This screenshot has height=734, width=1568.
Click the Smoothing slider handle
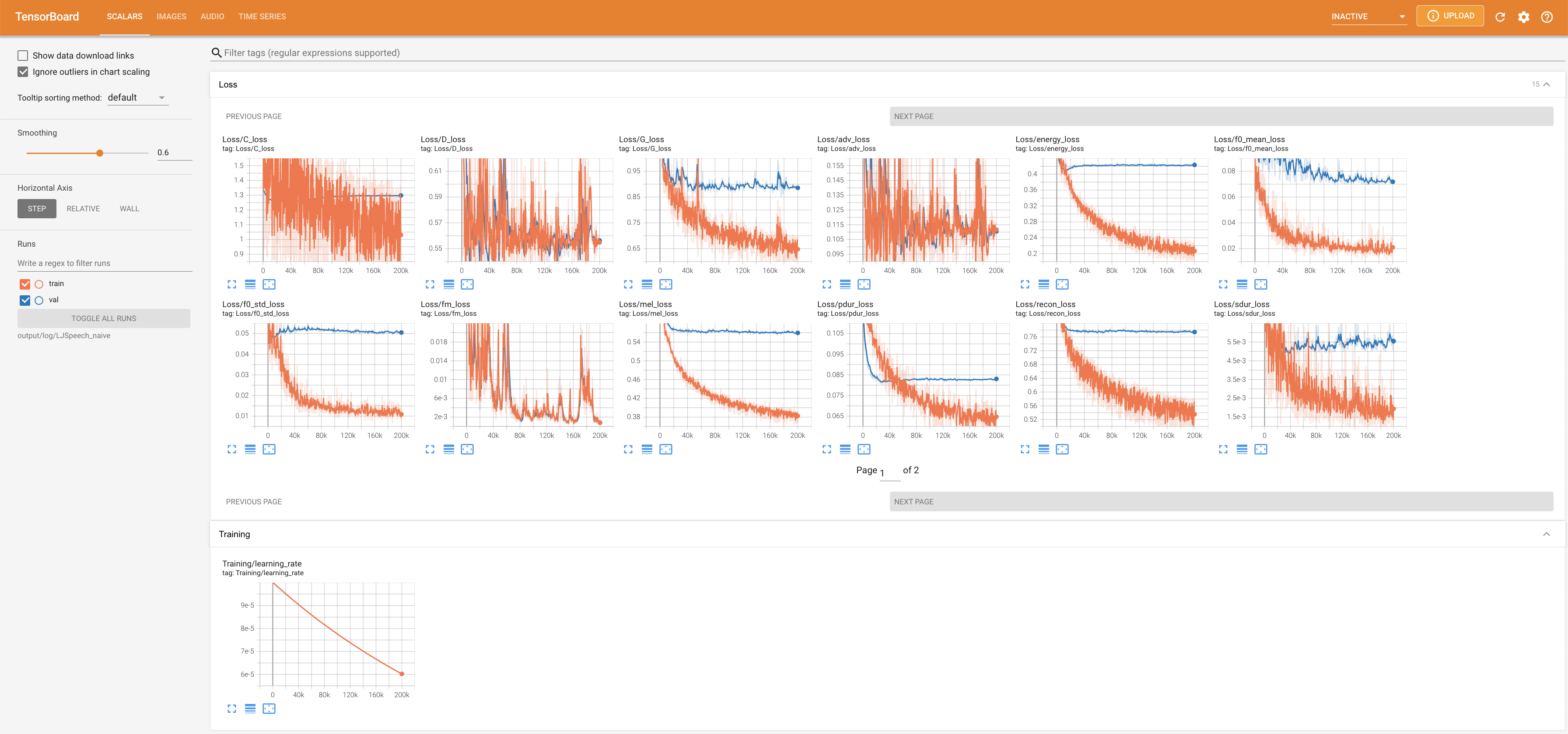coord(100,153)
